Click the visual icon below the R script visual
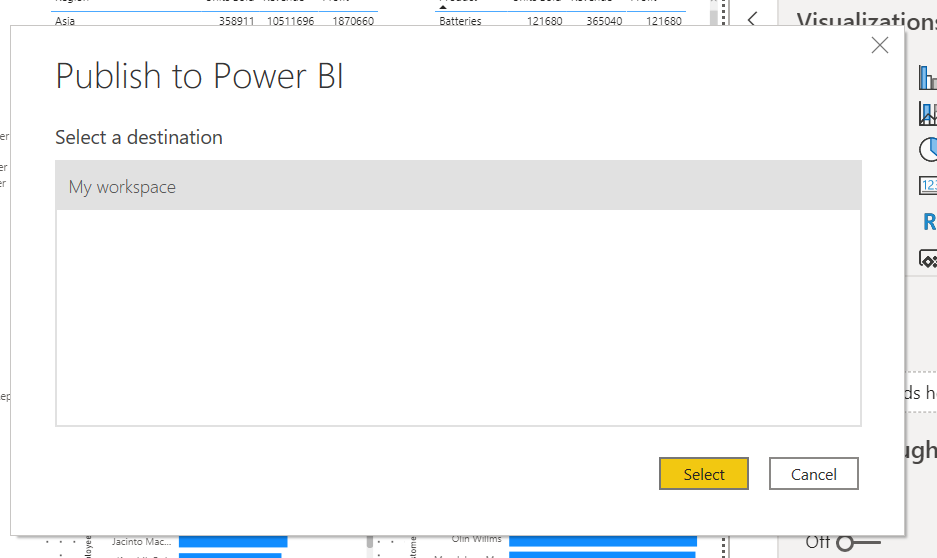 [x=928, y=258]
